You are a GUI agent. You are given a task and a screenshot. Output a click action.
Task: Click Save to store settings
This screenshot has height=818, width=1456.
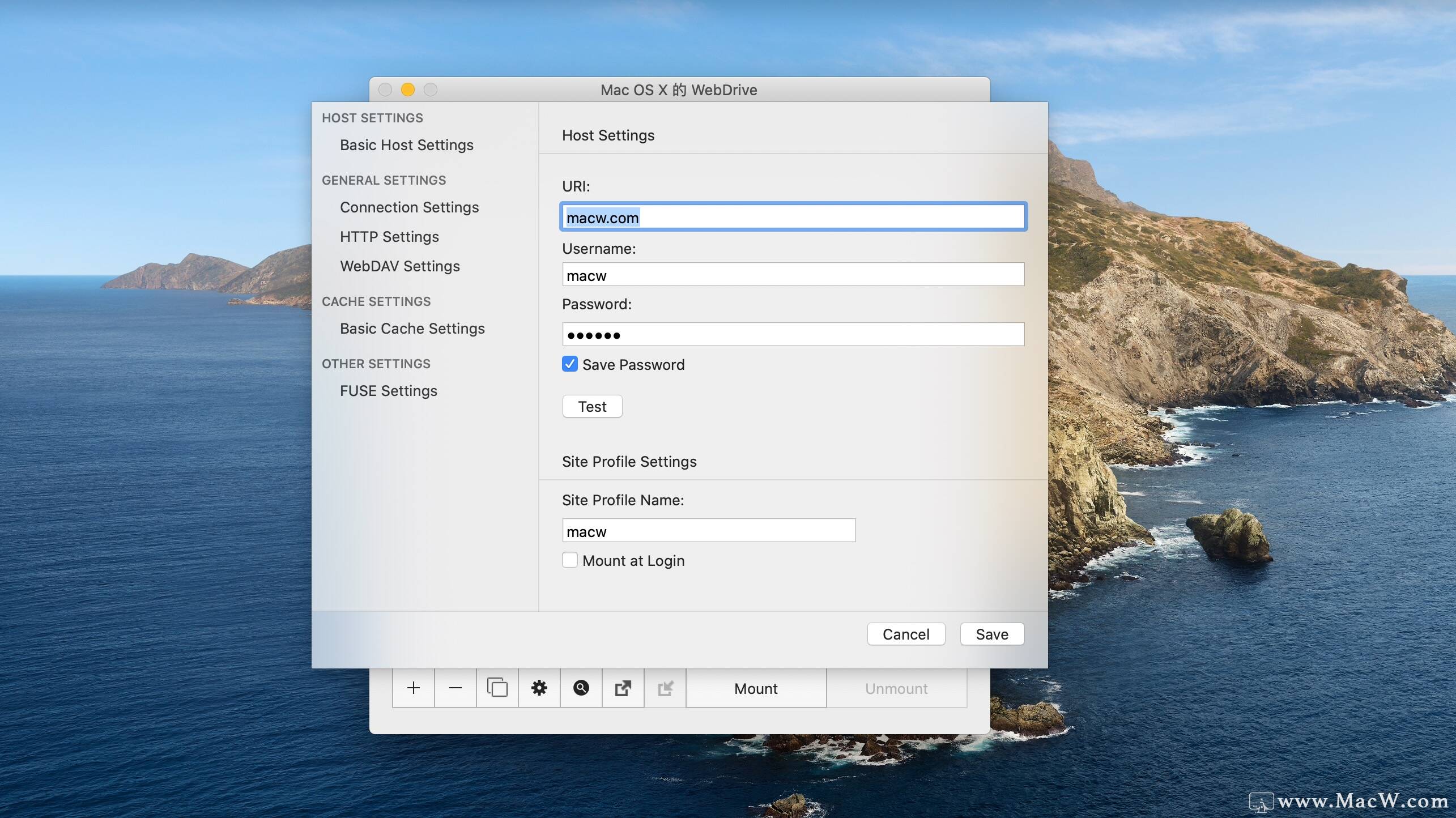(992, 634)
